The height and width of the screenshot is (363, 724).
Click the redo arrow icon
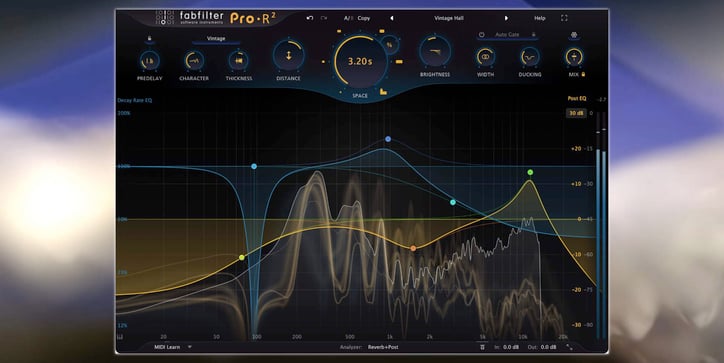coord(324,18)
